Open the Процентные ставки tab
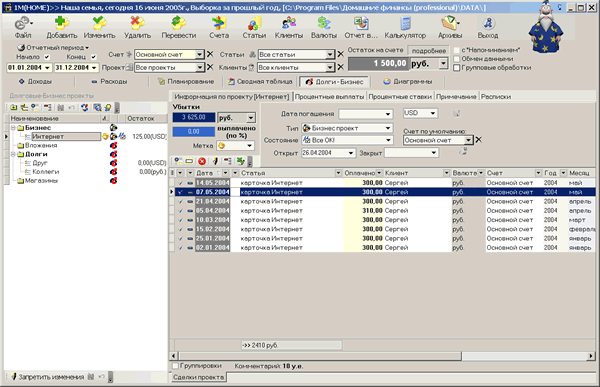Image resolution: width=600 pixels, height=387 pixels. [x=400, y=96]
